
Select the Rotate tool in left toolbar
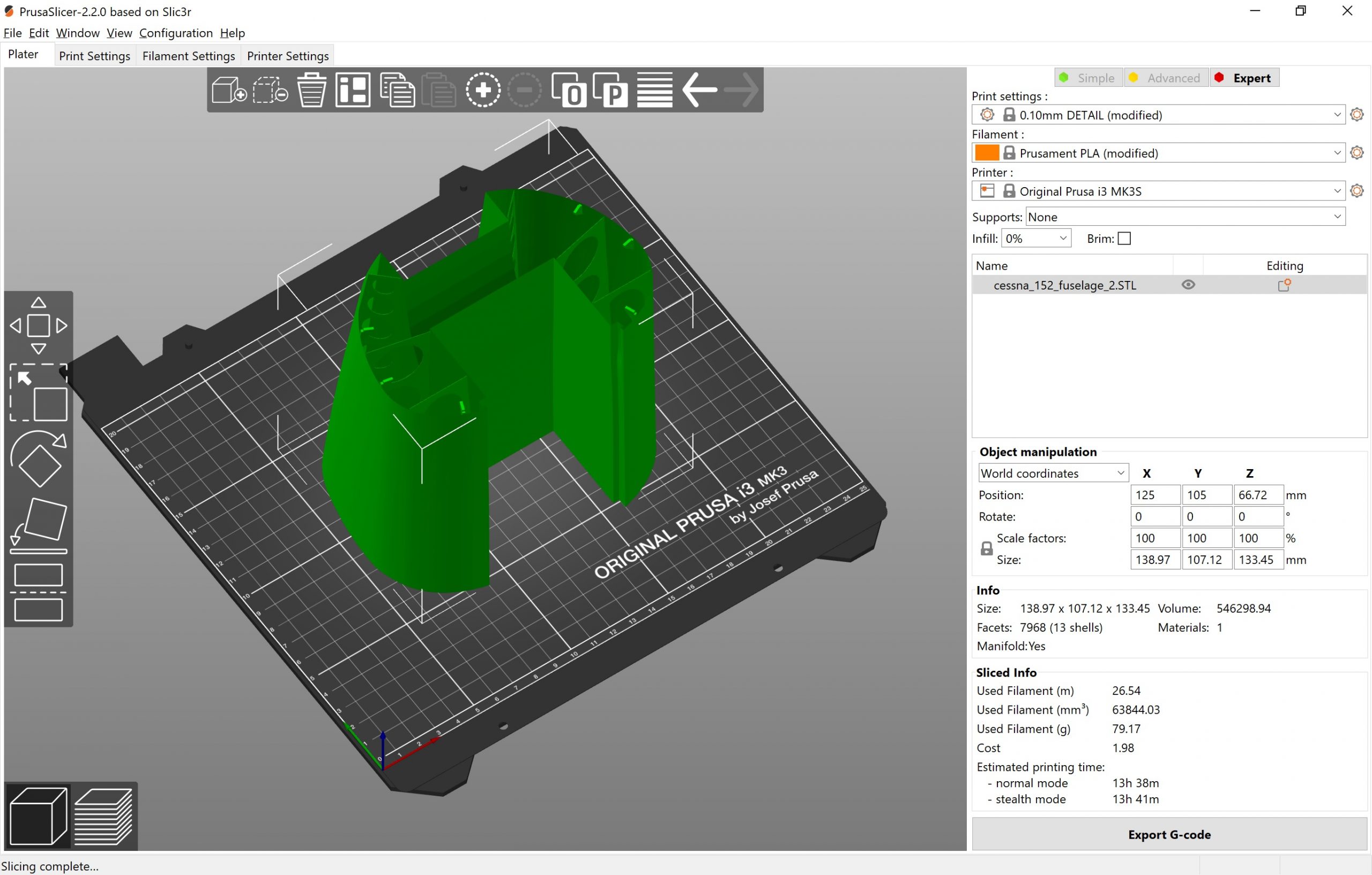coord(38,459)
